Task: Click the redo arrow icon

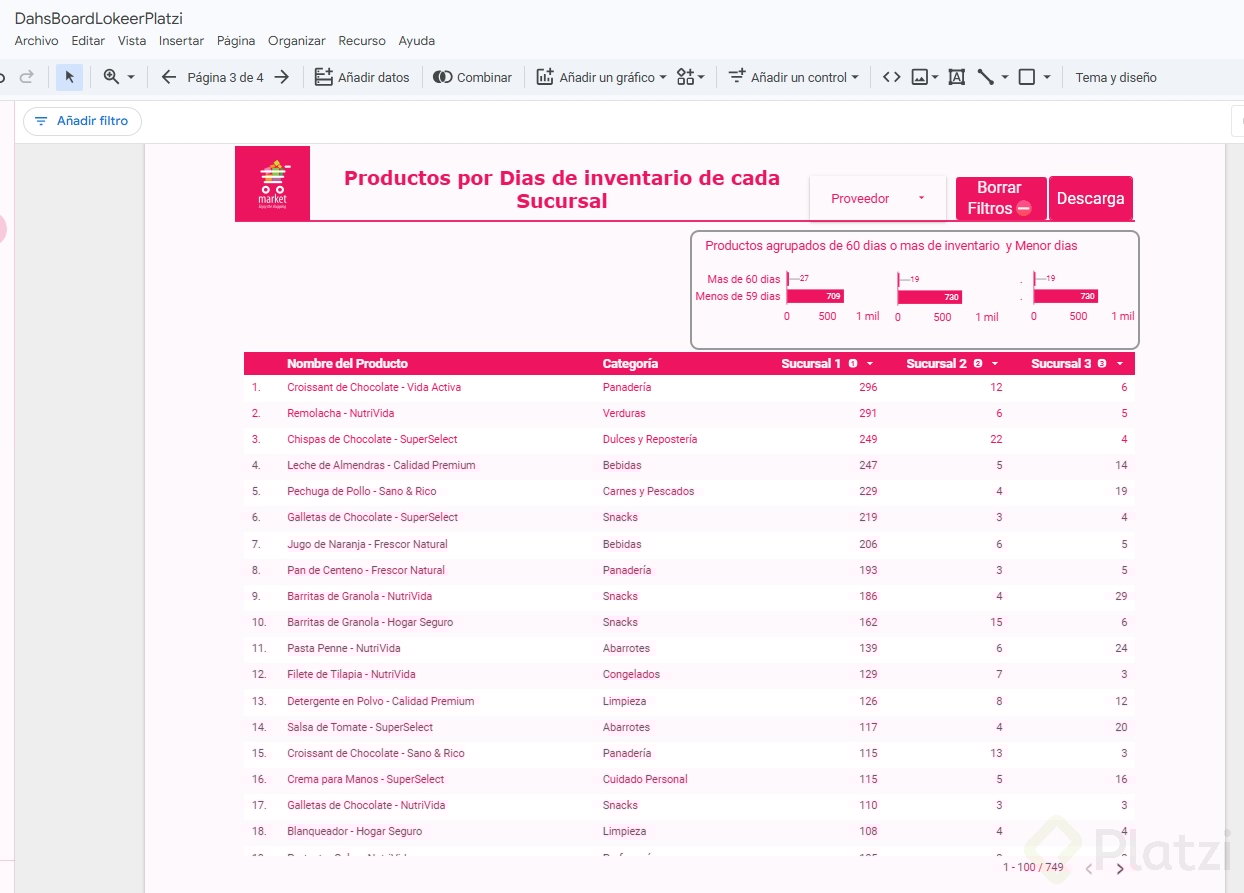Action: pyautogui.click(x=27, y=77)
